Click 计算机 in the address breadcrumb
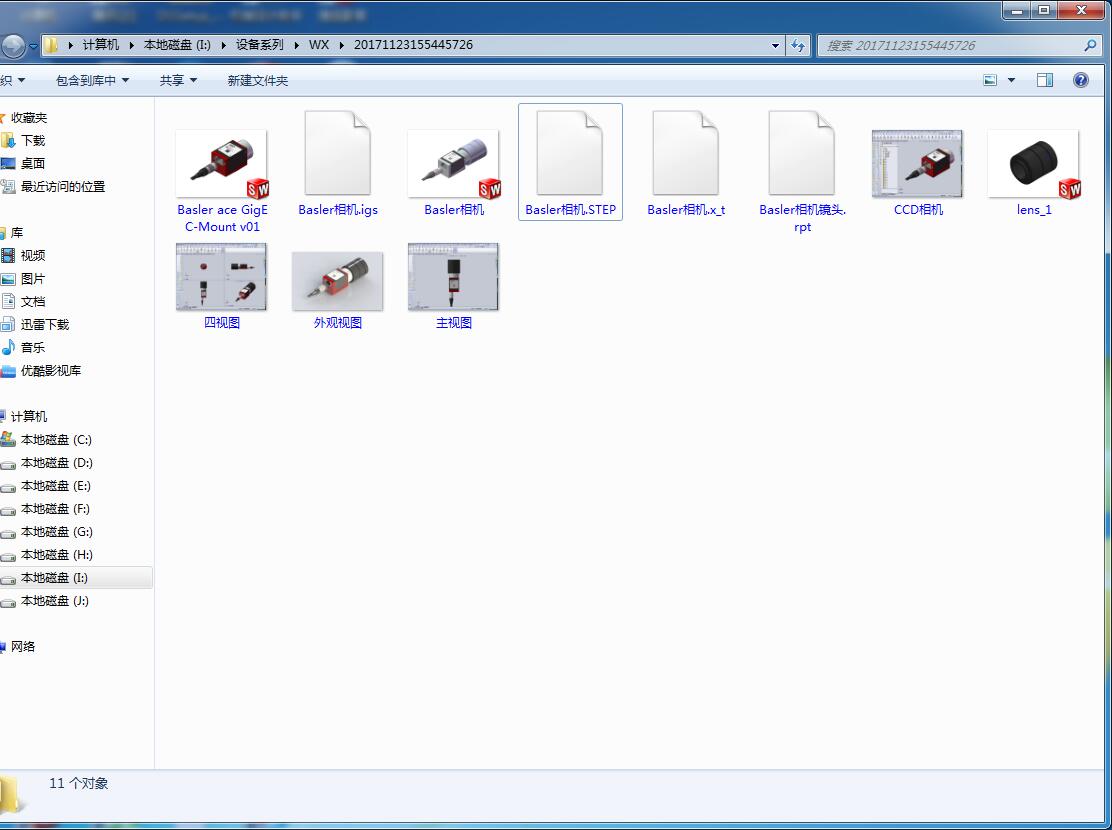The width and height of the screenshot is (1112, 830). (x=101, y=45)
